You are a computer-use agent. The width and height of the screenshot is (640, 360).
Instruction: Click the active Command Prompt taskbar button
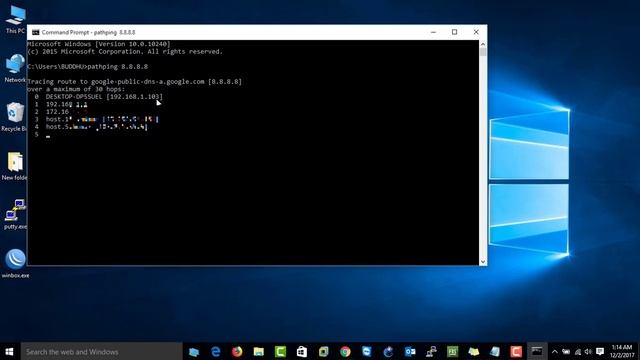[x=537, y=351]
